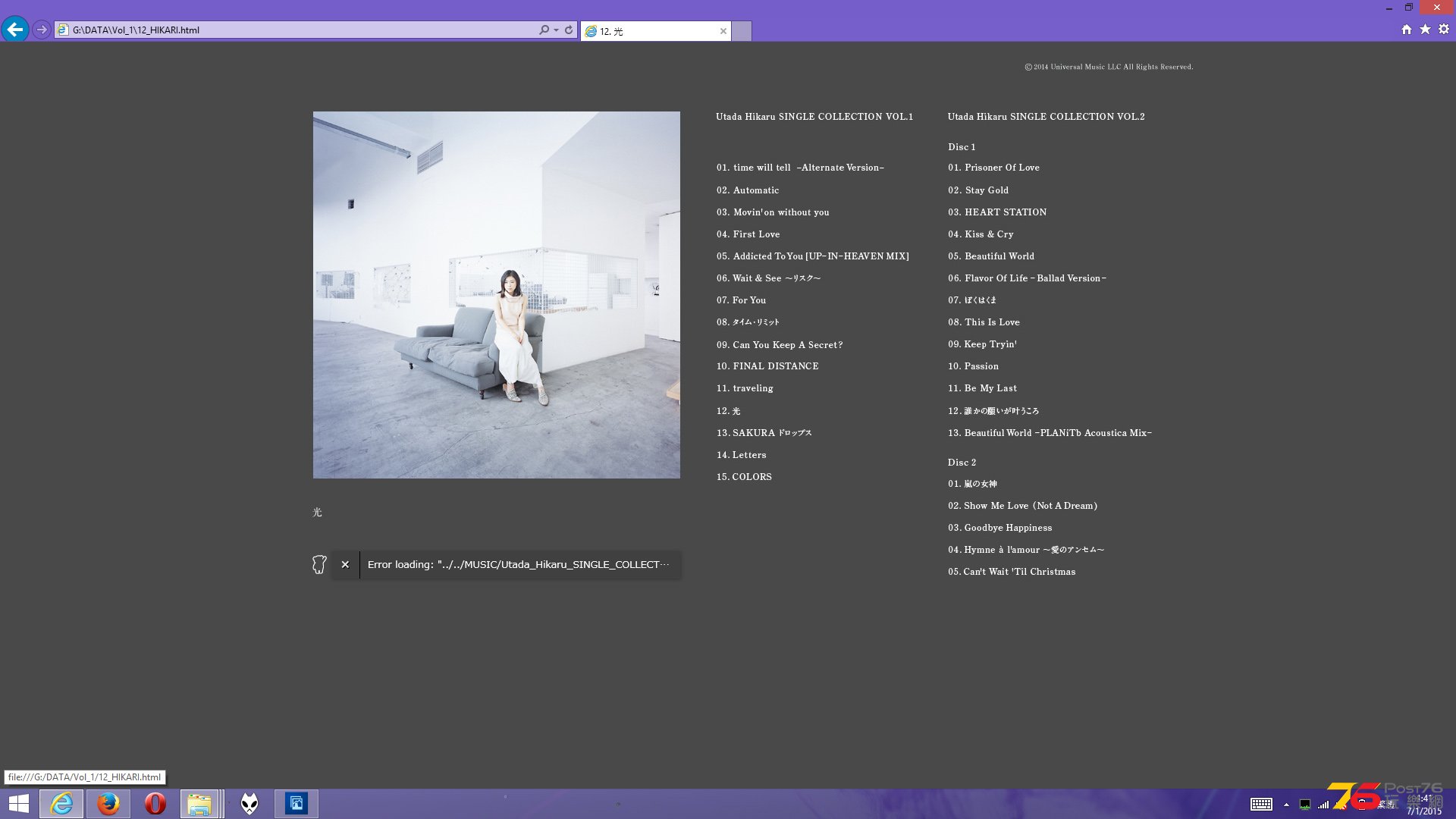
Task: Open Favorites star icon
Action: (1425, 30)
